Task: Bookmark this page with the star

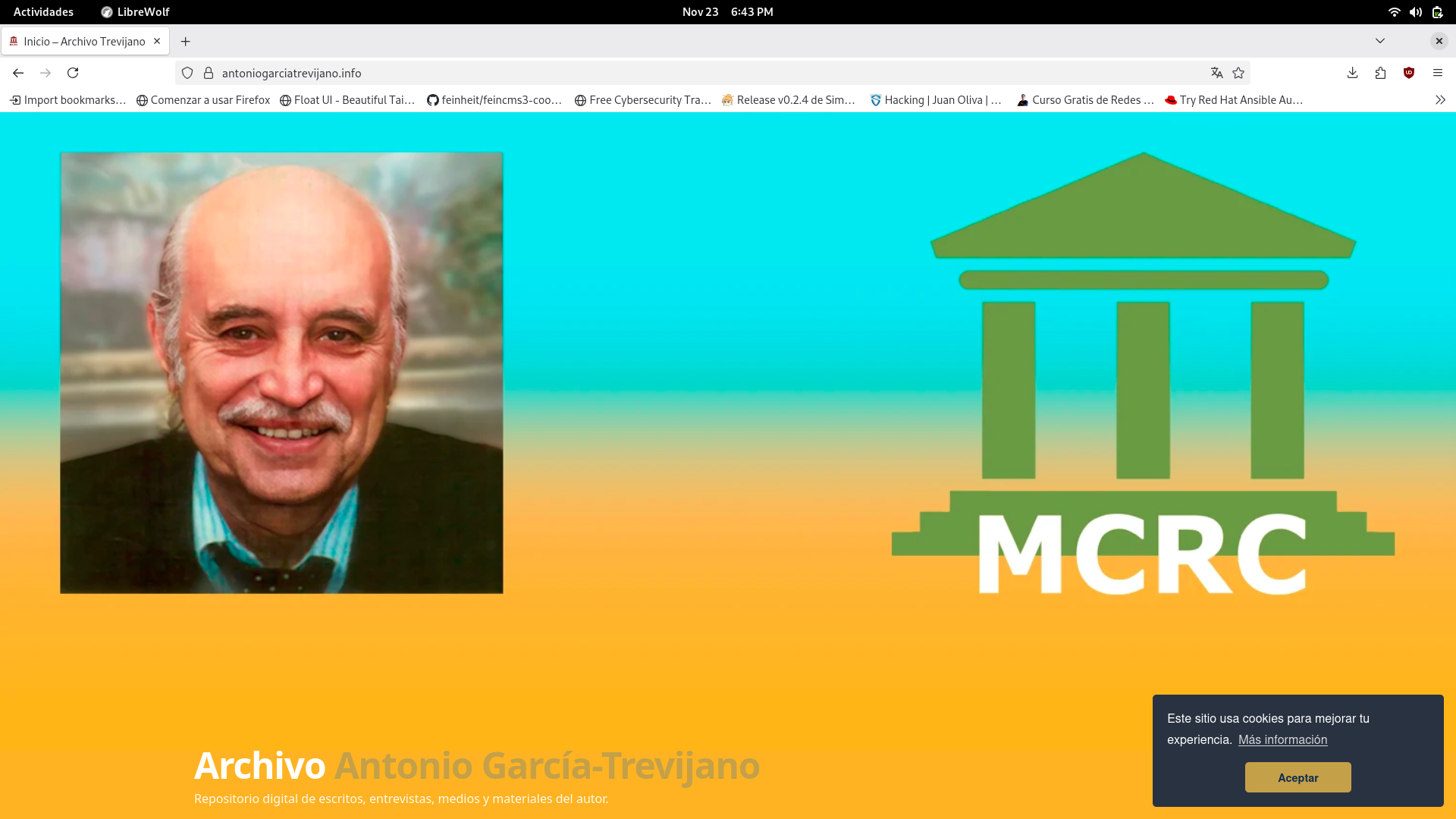Action: [x=1238, y=73]
